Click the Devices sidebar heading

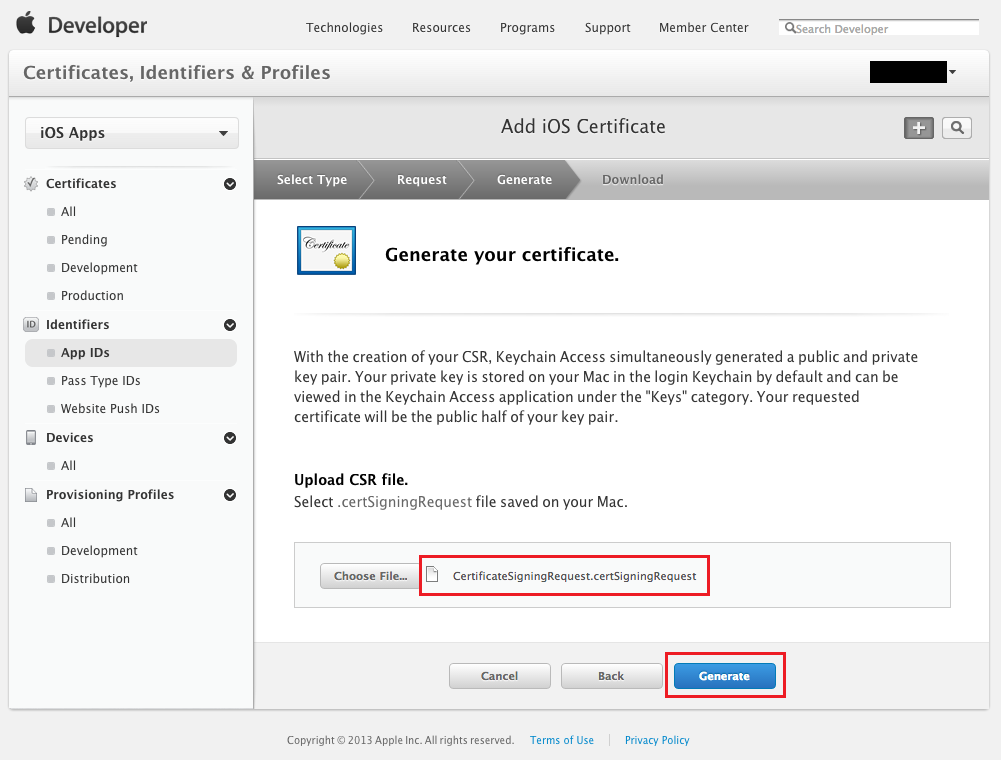click(70, 437)
